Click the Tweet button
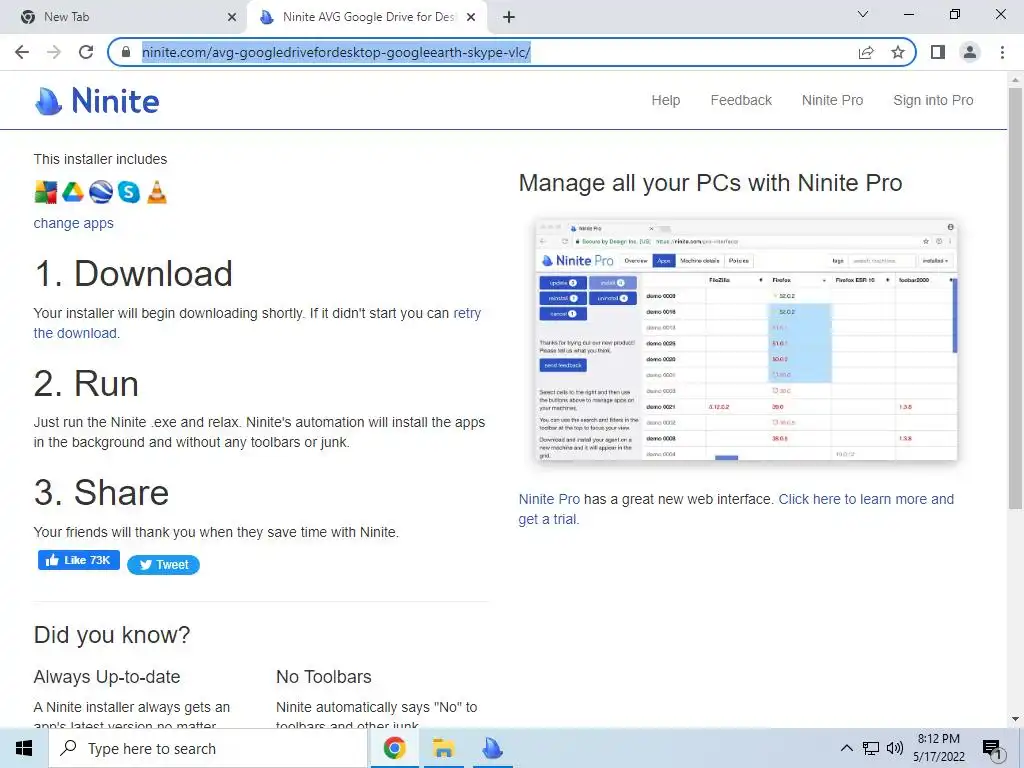This screenshot has width=1024, height=768. pos(163,565)
